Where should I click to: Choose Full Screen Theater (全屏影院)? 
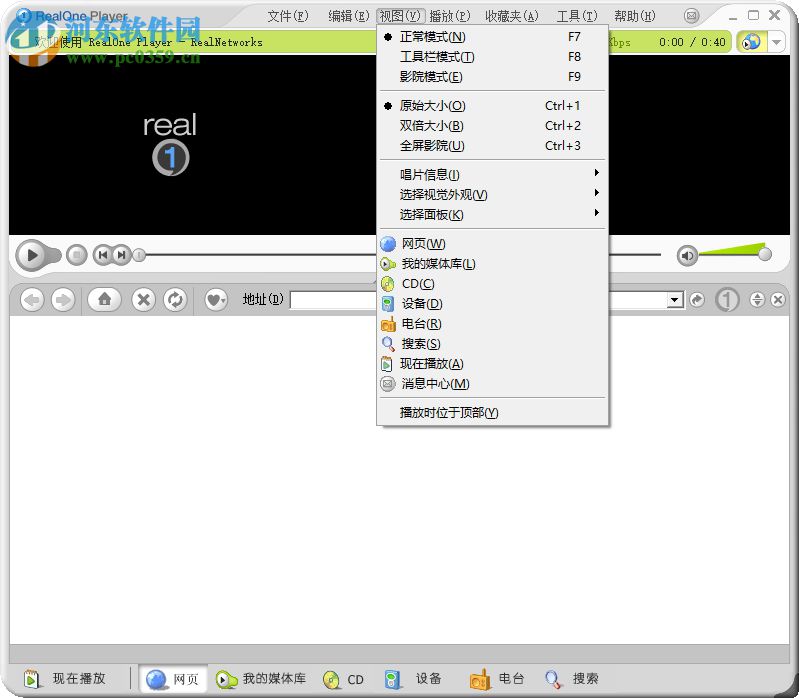(493, 146)
